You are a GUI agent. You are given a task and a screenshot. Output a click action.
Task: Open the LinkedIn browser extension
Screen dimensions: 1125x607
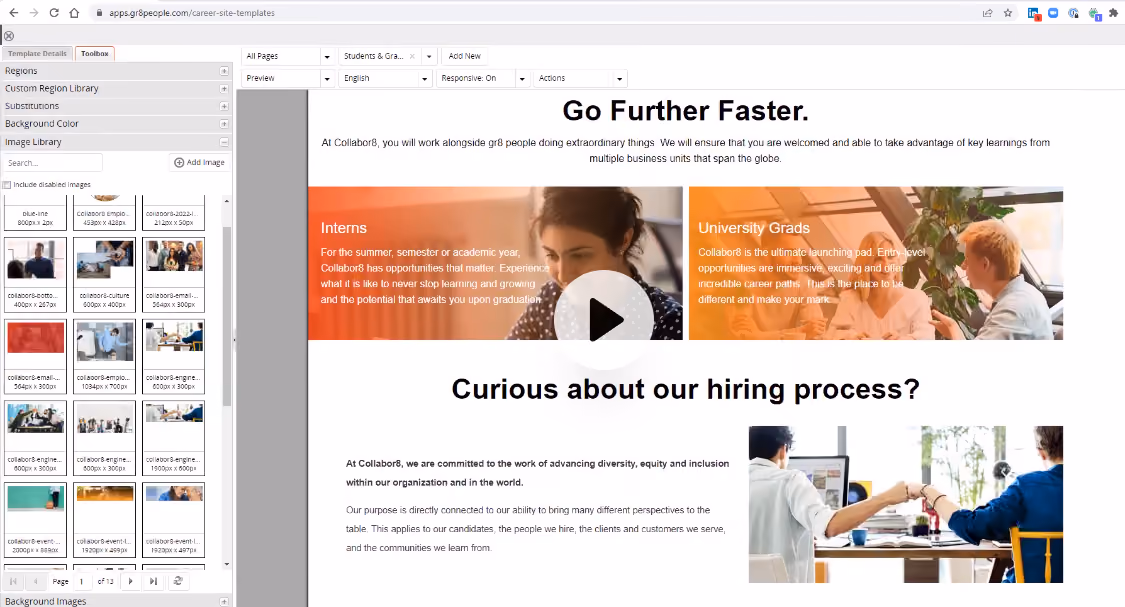click(x=1033, y=13)
